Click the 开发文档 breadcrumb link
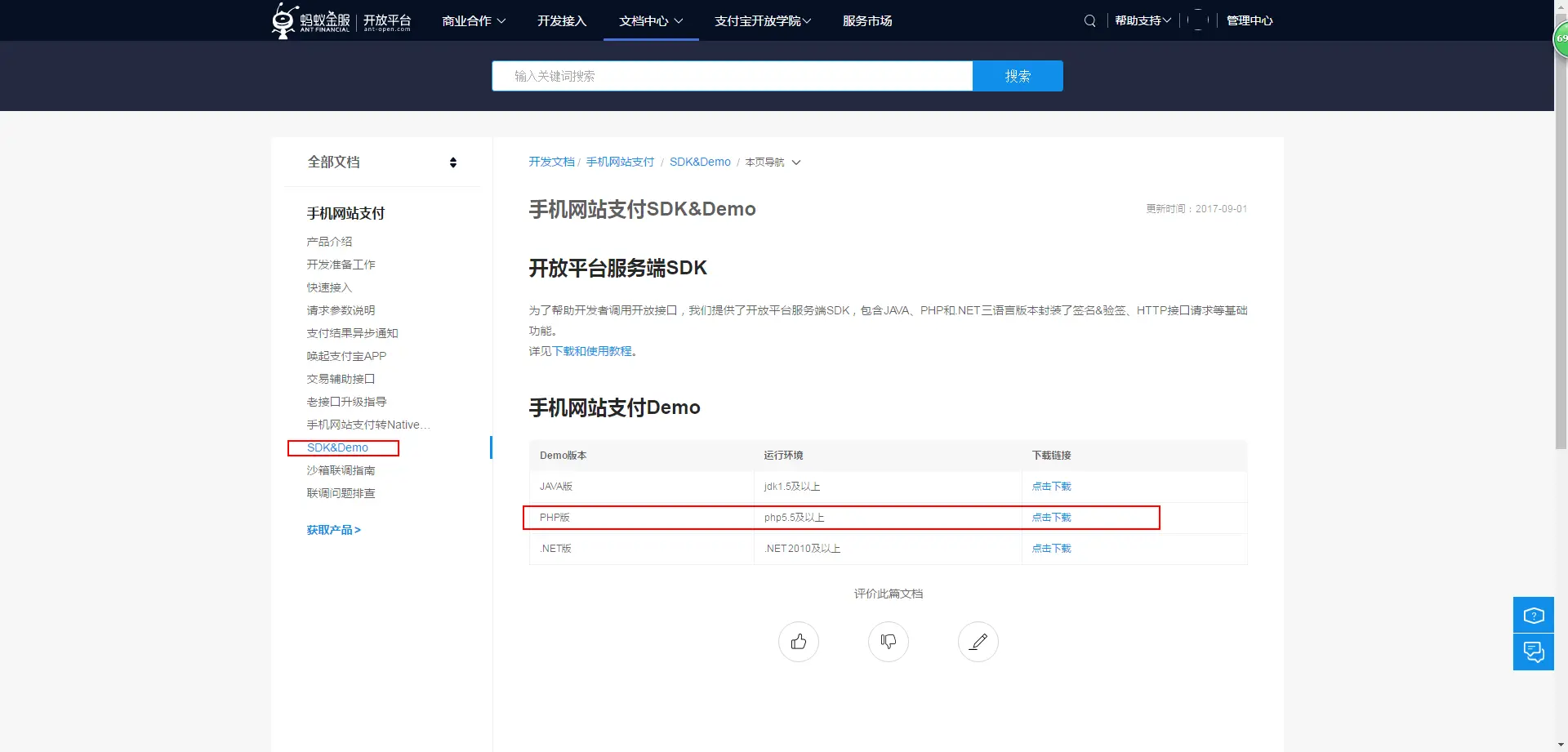This screenshot has width=1568, height=752. pos(551,162)
